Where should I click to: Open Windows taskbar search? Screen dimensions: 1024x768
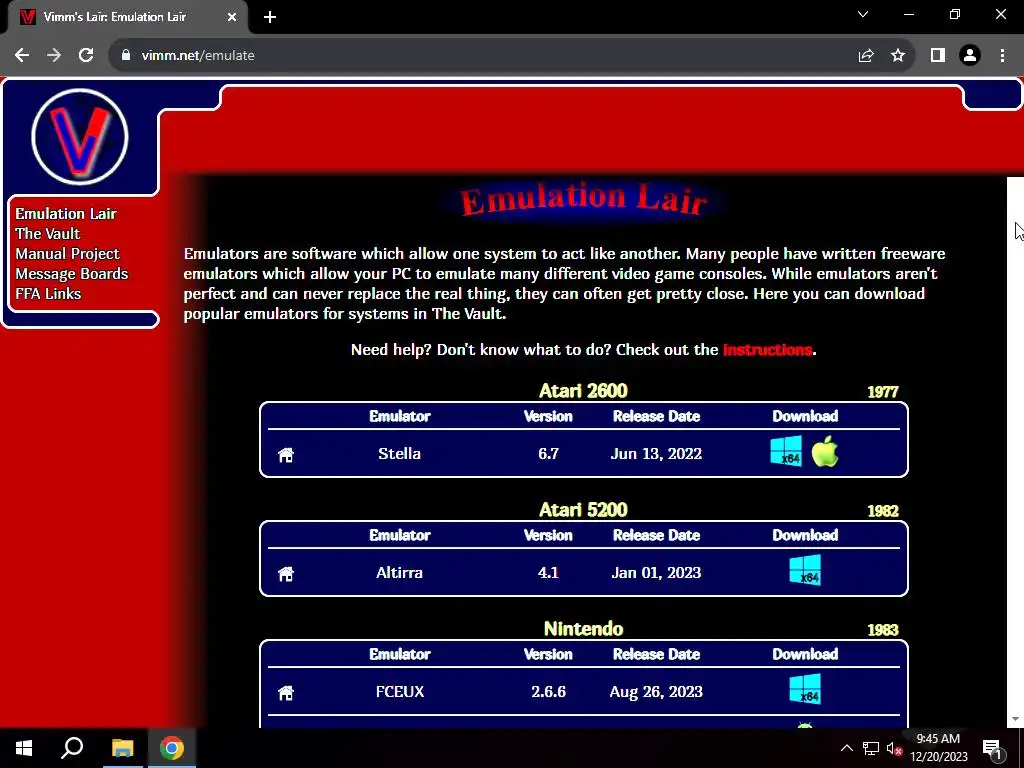coord(72,748)
